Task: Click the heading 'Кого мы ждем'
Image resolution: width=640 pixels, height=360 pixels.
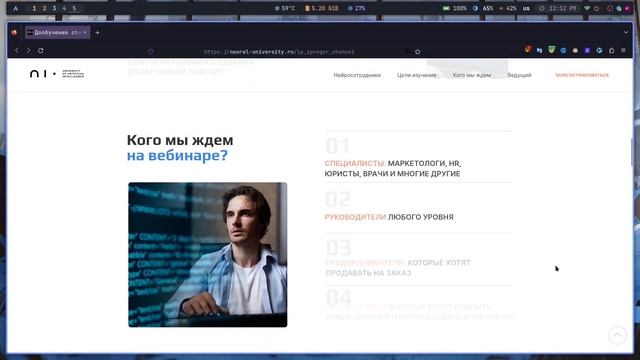Action: (x=180, y=140)
